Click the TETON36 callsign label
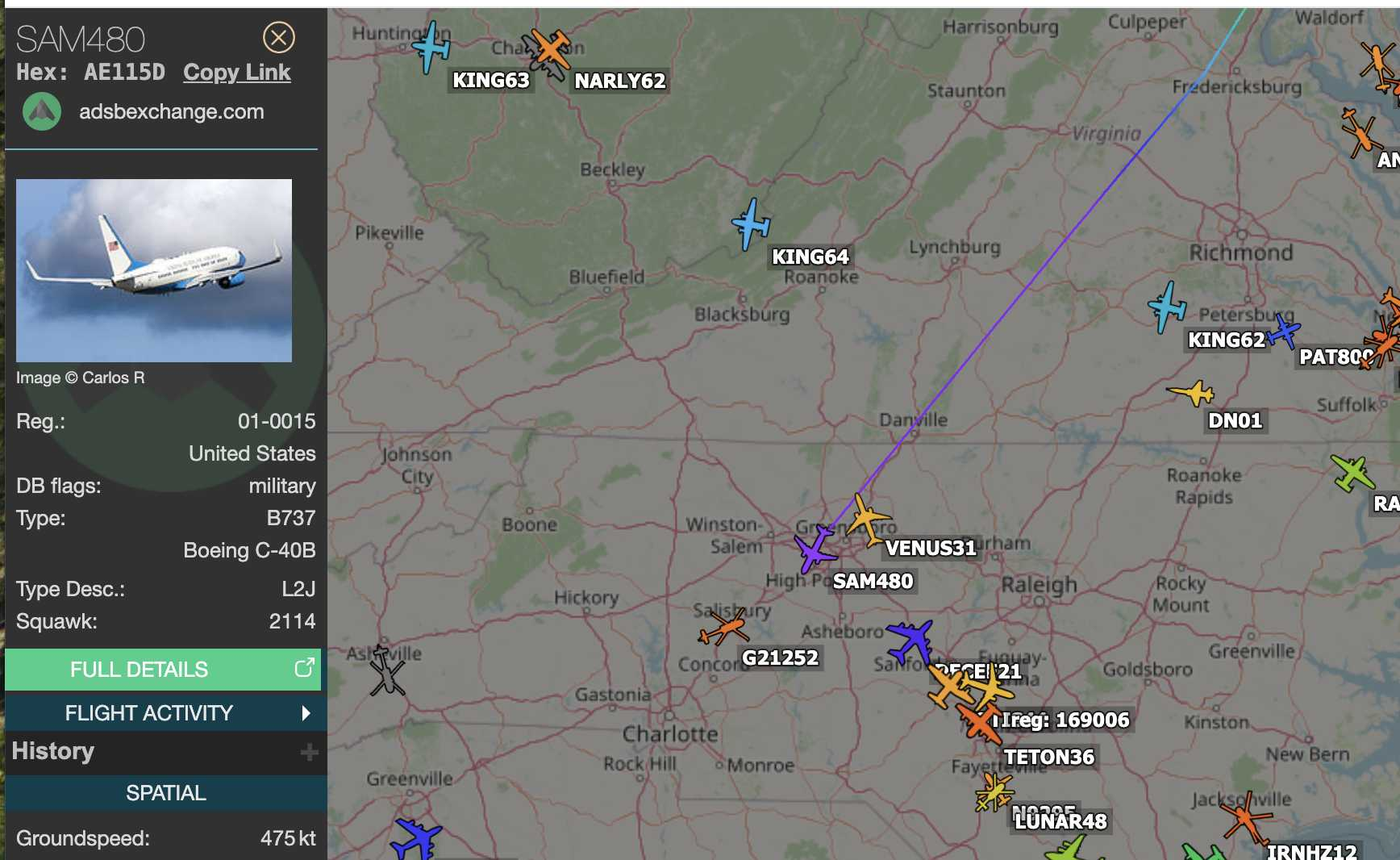The width and height of the screenshot is (1400, 860). tap(1048, 757)
